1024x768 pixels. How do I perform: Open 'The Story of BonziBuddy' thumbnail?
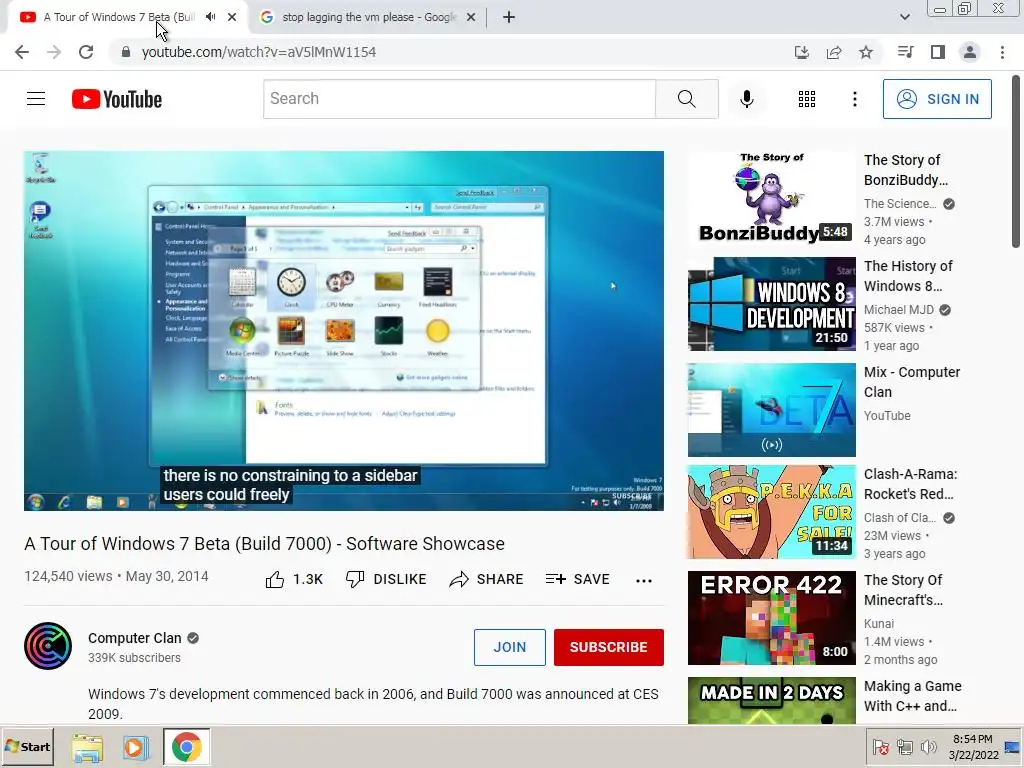coord(771,198)
